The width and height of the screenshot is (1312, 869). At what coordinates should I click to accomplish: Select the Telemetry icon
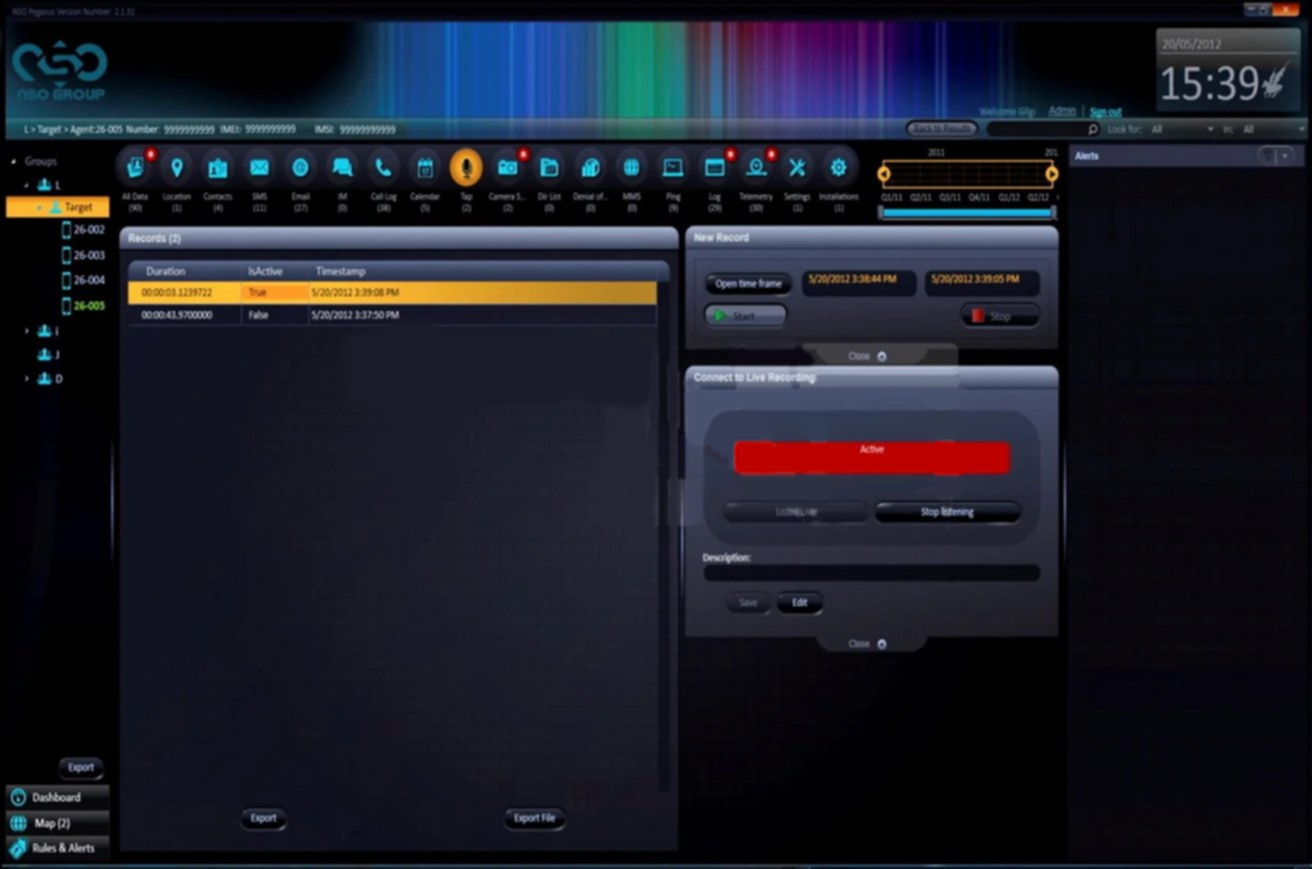tap(756, 167)
